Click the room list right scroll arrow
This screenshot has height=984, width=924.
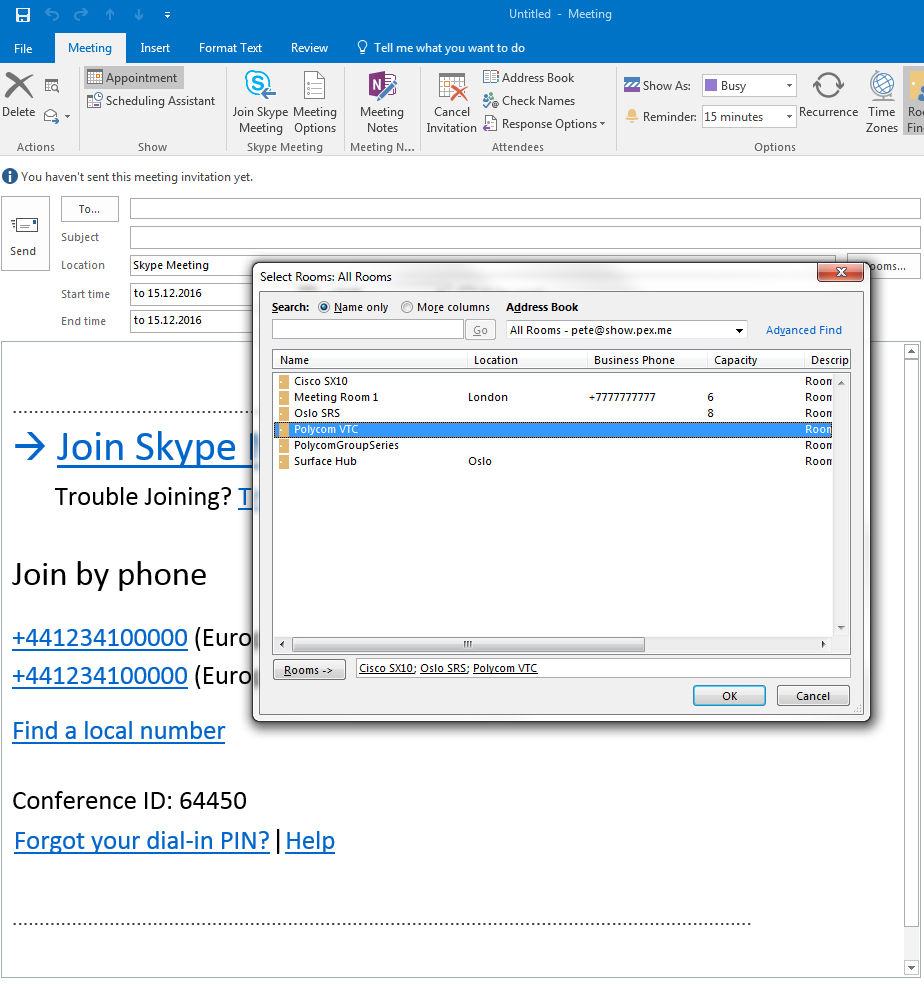(823, 644)
